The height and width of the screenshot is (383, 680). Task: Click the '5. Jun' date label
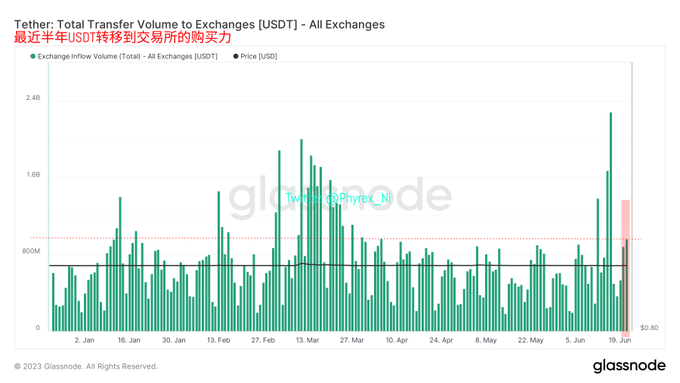(x=575, y=340)
